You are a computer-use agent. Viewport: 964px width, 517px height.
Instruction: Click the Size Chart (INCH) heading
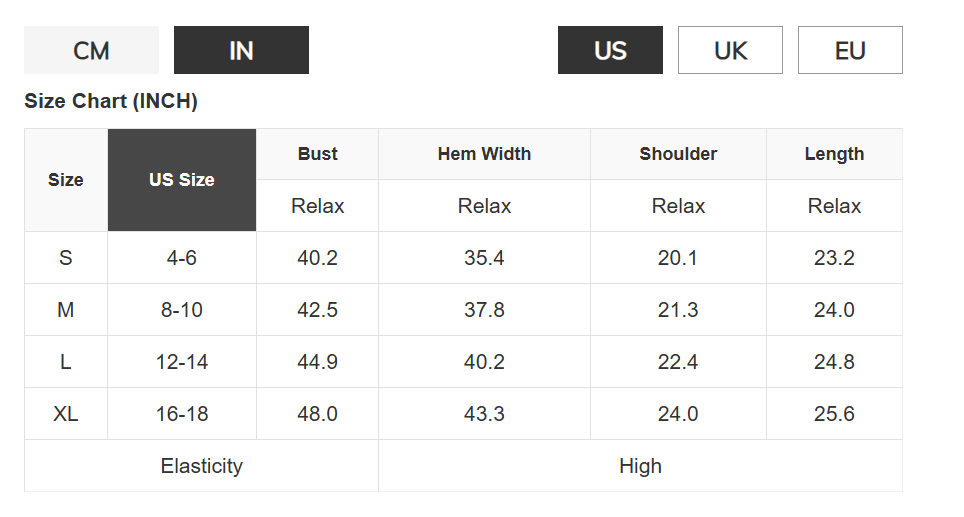[111, 101]
